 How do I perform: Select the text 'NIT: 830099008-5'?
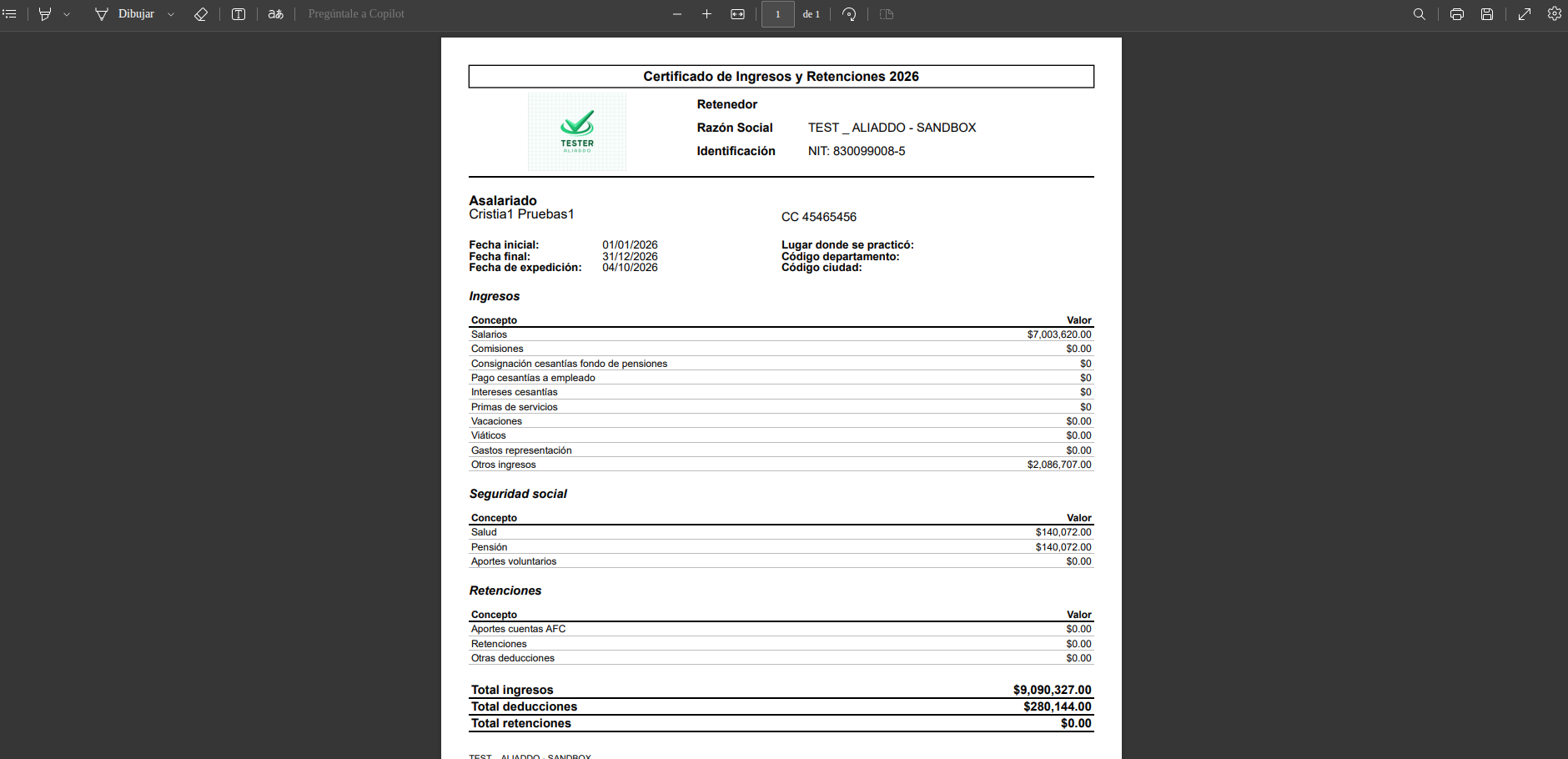[857, 151]
